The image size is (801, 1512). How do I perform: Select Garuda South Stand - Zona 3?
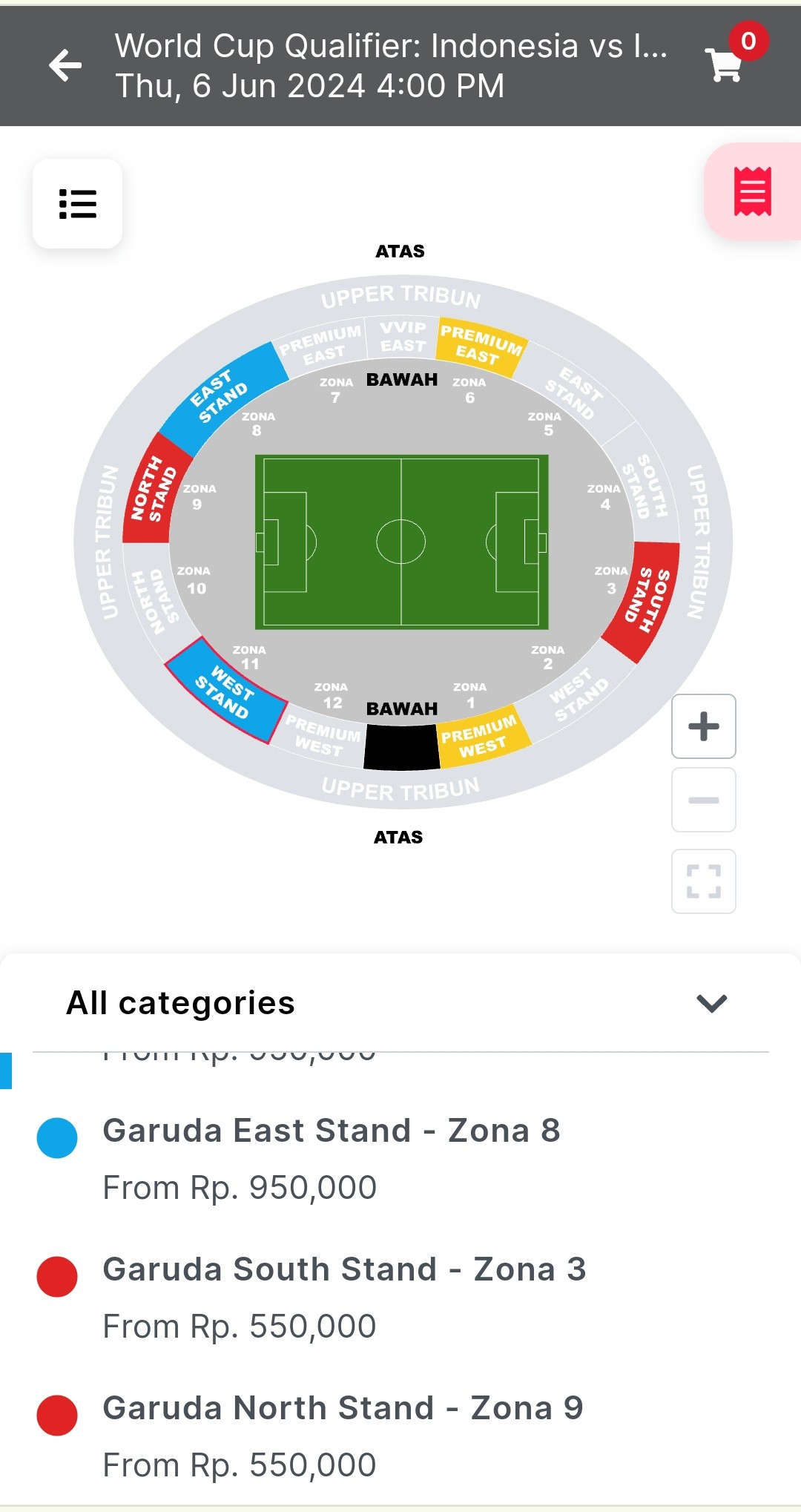pos(344,1269)
